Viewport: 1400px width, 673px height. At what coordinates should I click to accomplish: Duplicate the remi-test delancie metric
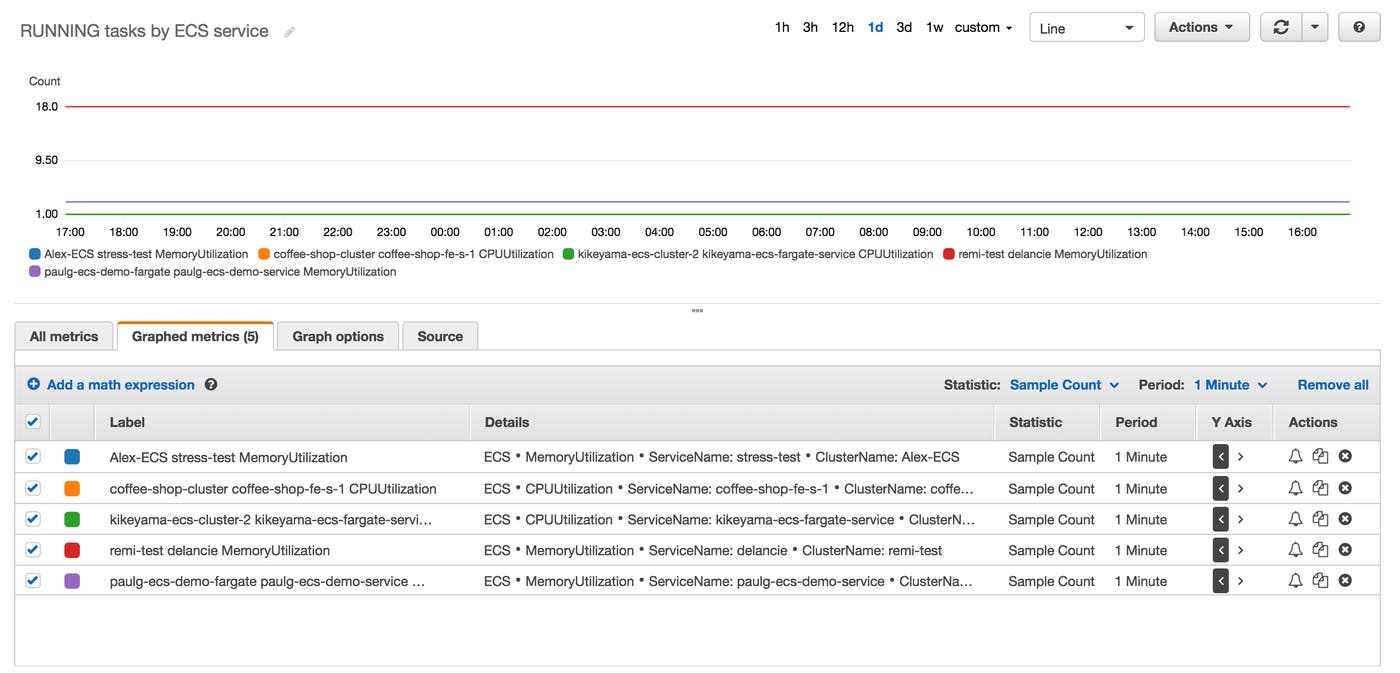[1320, 549]
